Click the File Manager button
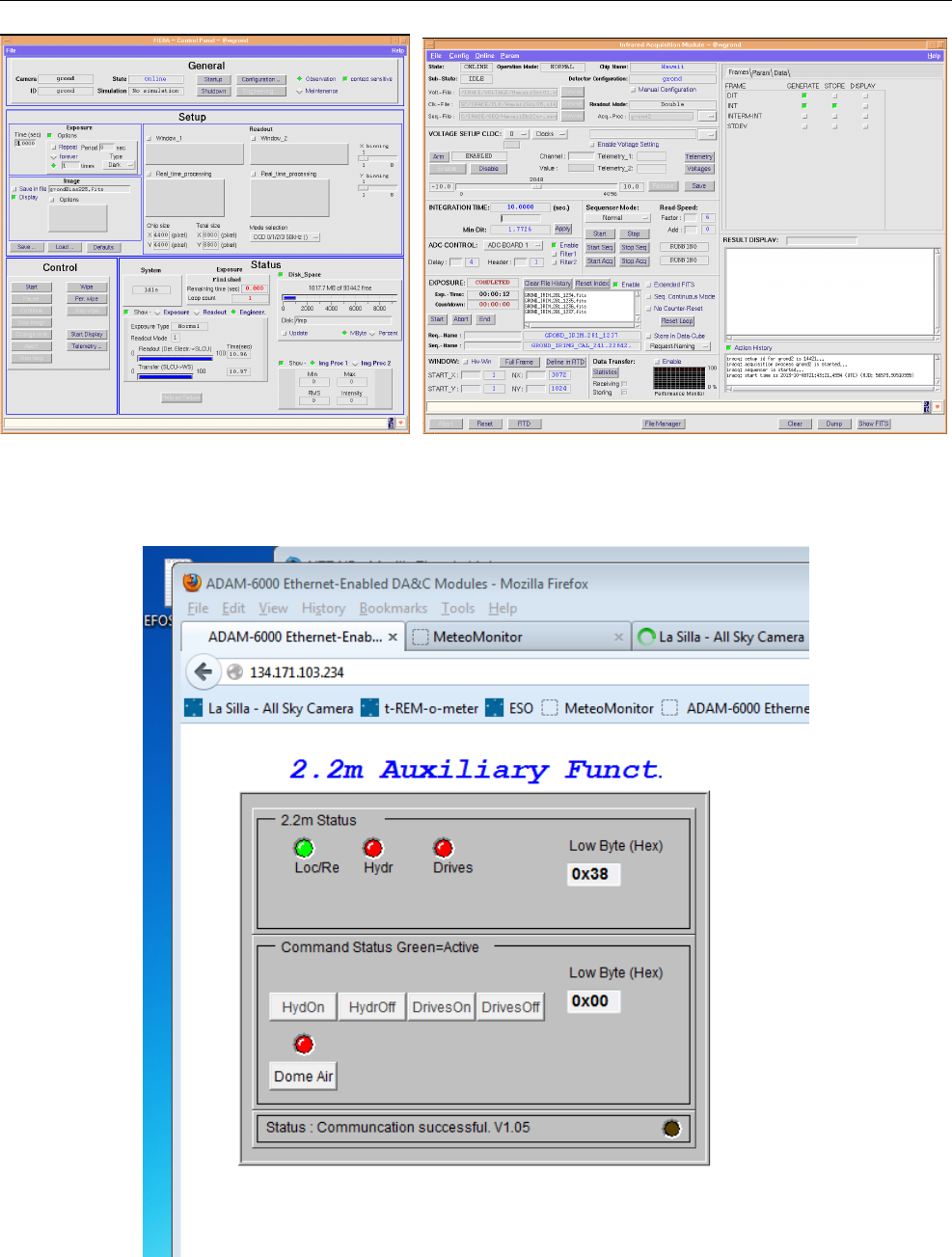The width and height of the screenshot is (952, 1257). tap(663, 424)
